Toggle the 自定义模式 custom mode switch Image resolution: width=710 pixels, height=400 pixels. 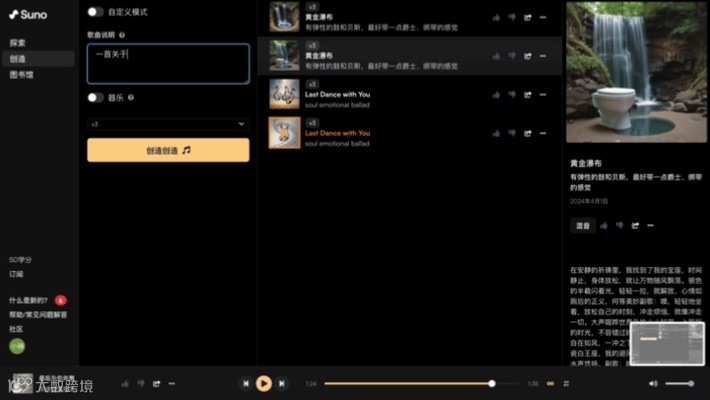(95, 12)
